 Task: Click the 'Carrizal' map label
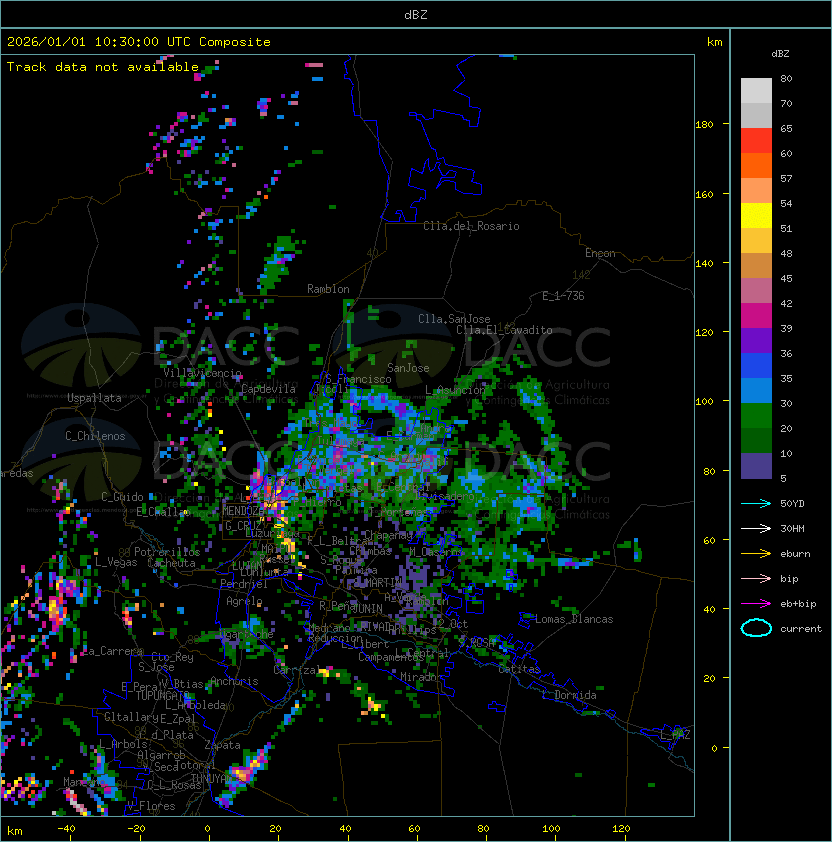pyautogui.click(x=298, y=670)
